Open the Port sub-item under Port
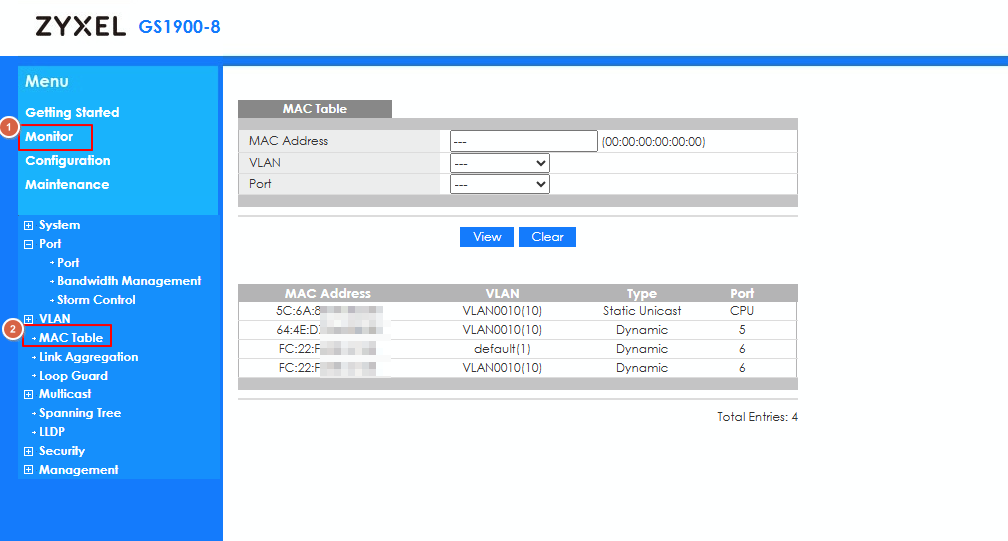Screen dimensions: 1008x541 [68, 263]
